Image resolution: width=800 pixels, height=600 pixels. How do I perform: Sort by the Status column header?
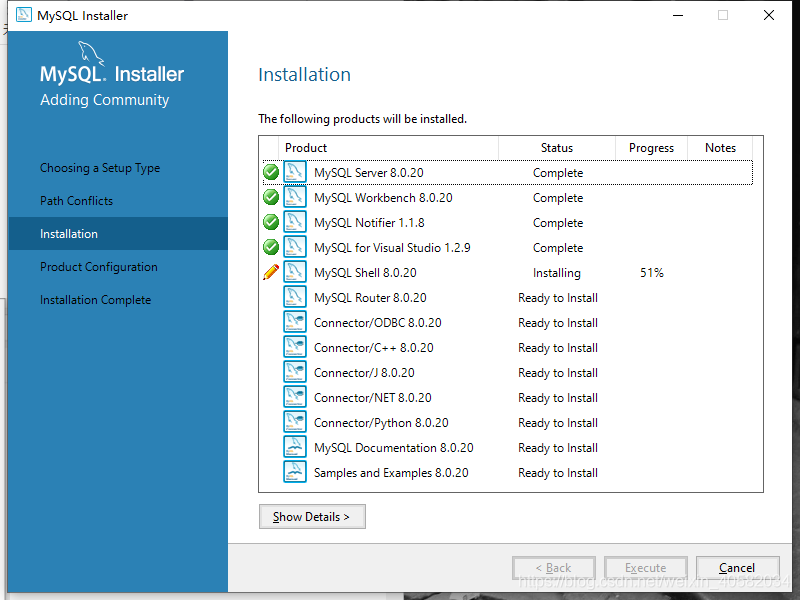click(x=557, y=148)
